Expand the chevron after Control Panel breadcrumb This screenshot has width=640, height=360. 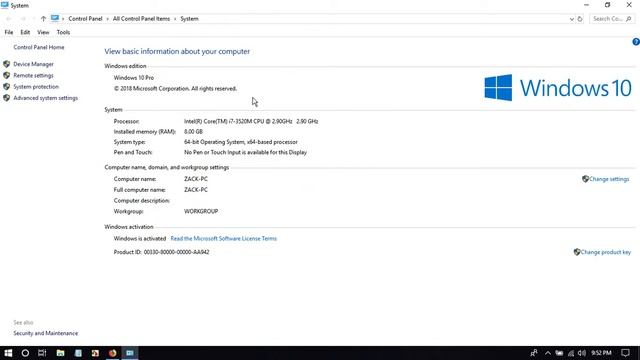(108, 19)
